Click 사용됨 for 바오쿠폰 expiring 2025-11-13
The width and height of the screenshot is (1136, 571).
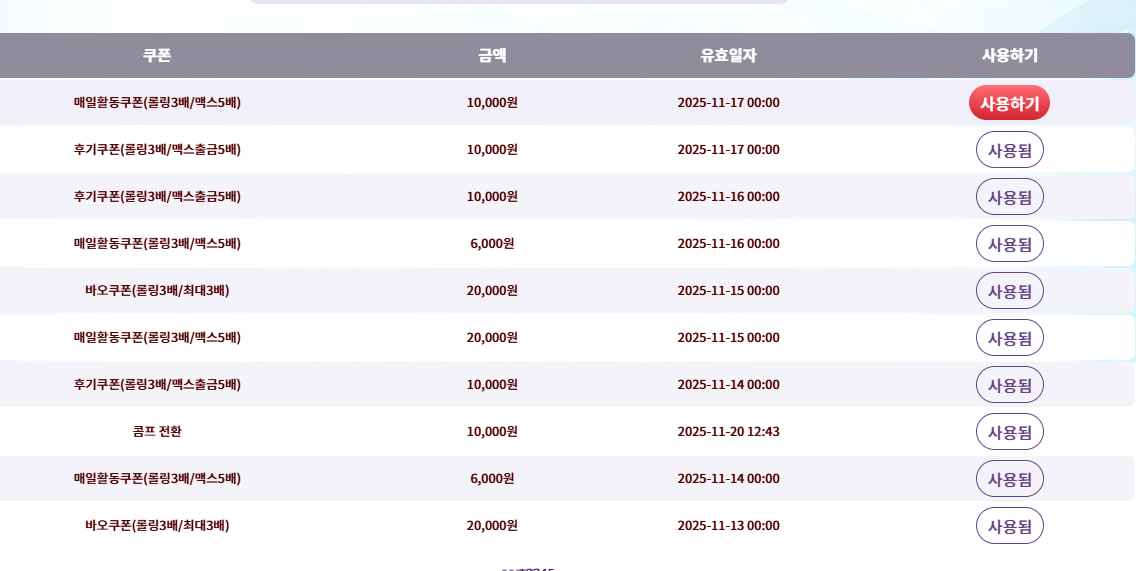[x=1009, y=526]
